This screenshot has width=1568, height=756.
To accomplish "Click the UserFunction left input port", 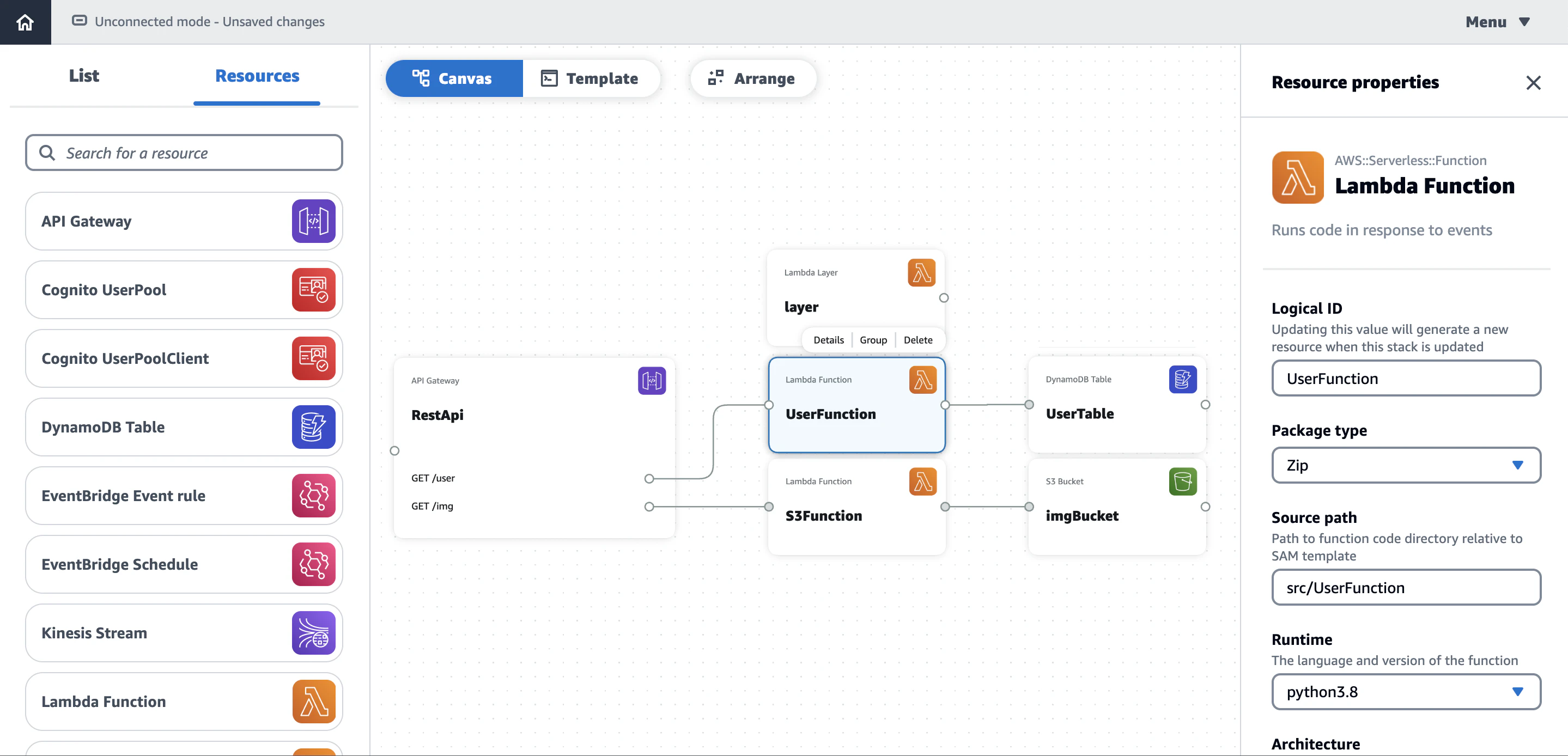I will [769, 405].
